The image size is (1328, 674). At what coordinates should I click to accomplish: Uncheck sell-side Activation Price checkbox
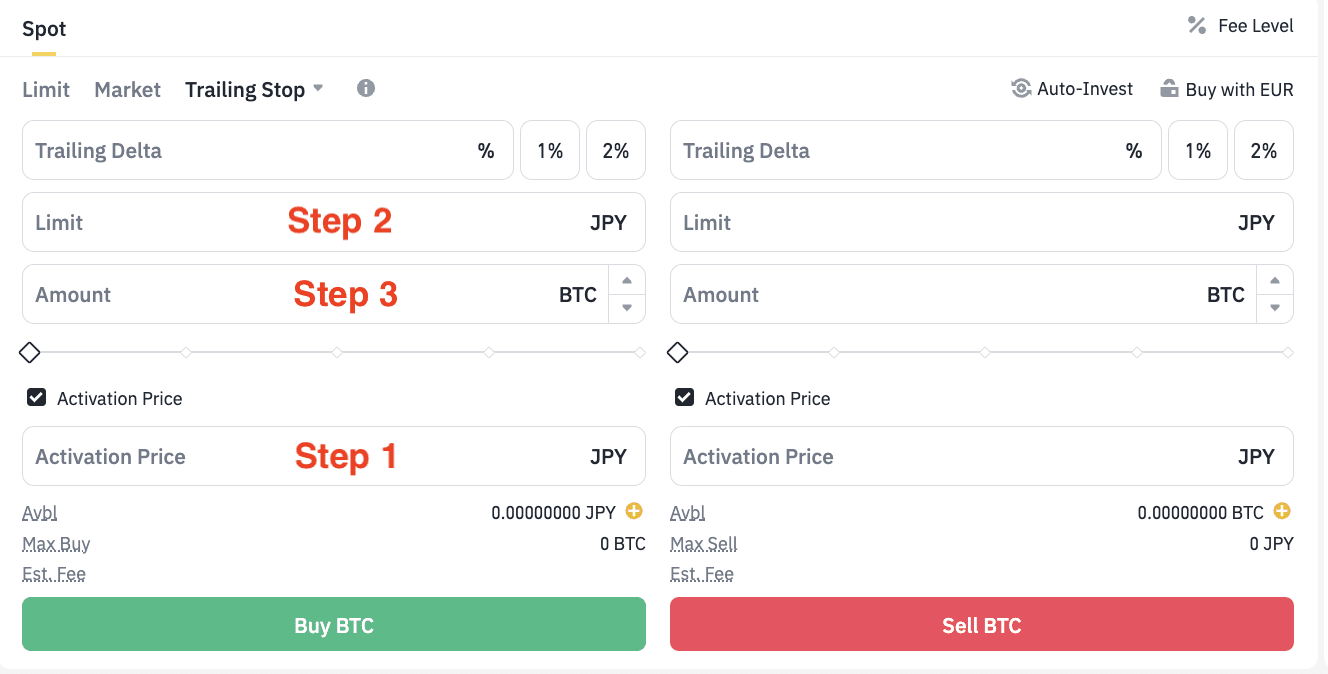[684, 398]
